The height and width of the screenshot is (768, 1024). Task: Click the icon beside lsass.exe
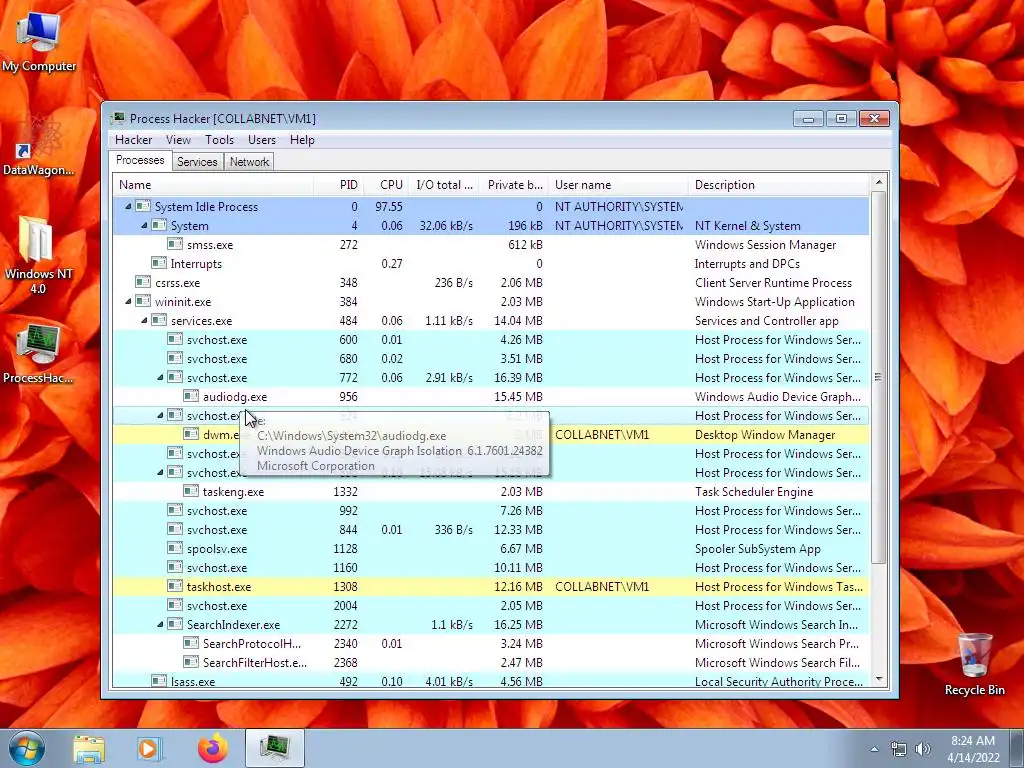pos(159,680)
